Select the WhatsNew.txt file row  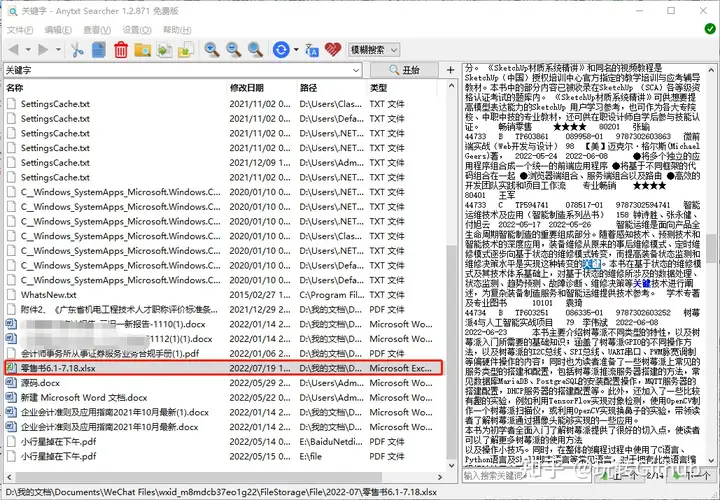(x=224, y=295)
